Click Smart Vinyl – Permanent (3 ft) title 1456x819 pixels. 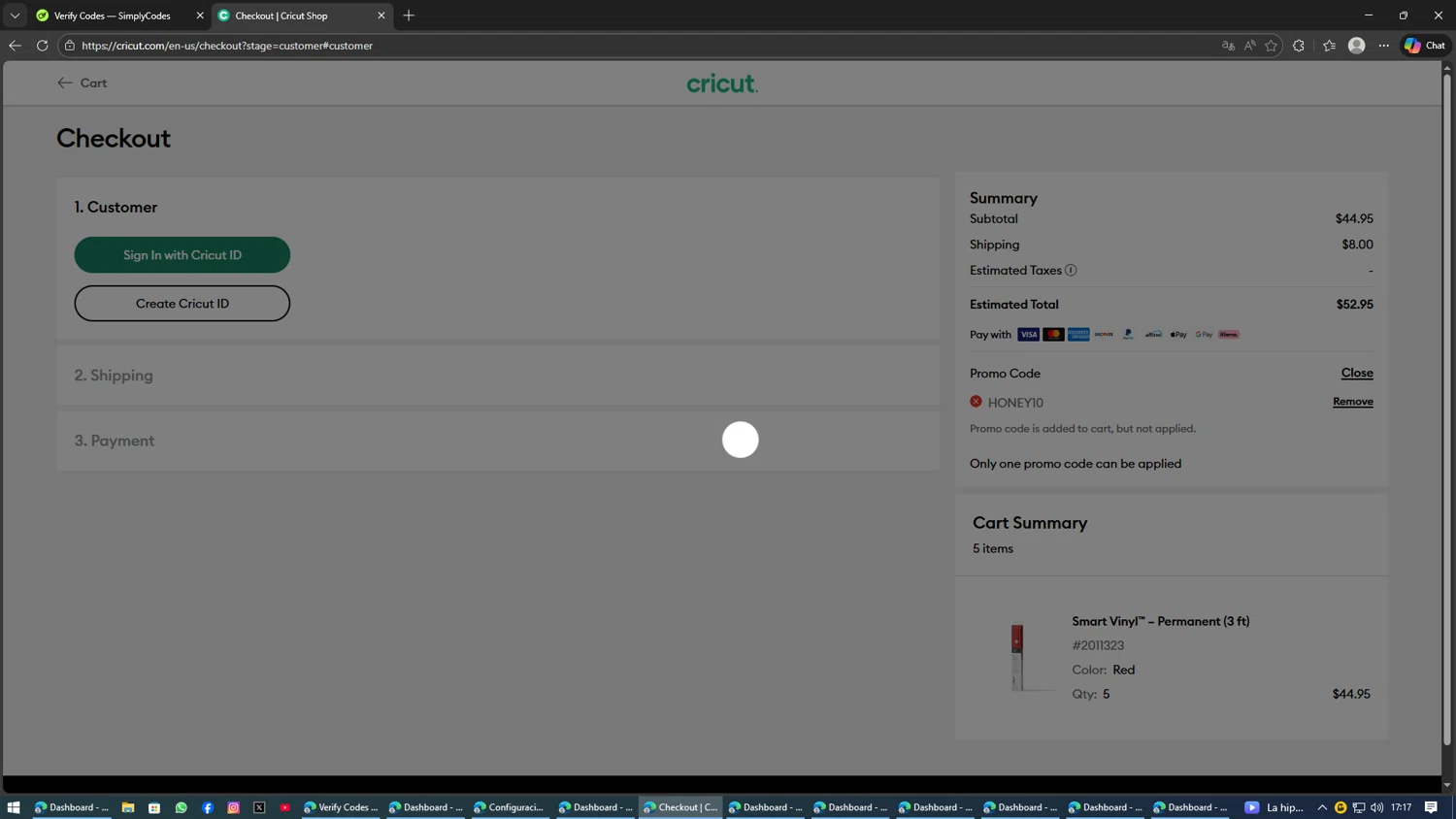[x=1160, y=621]
